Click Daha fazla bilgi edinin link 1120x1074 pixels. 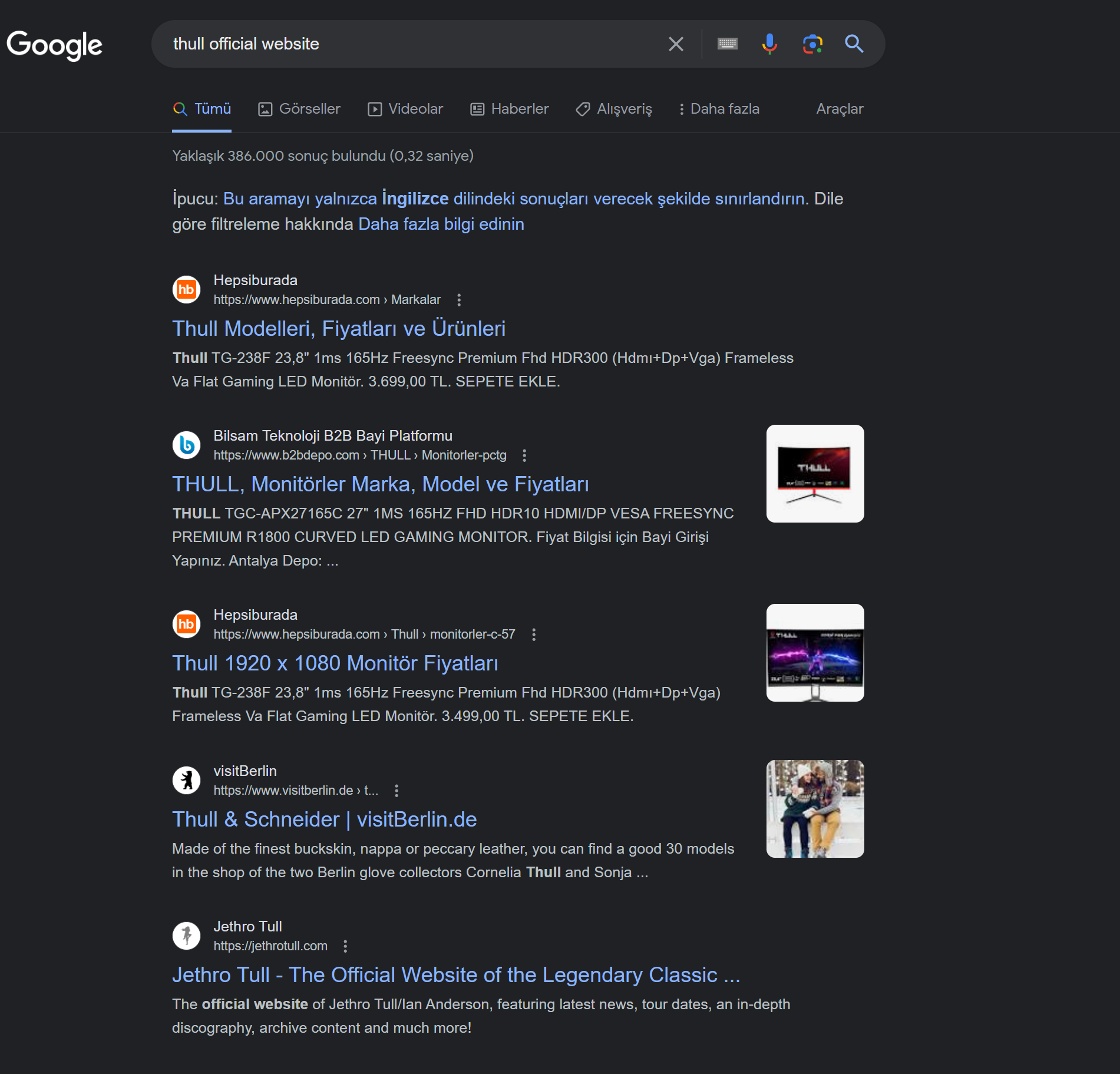441,224
